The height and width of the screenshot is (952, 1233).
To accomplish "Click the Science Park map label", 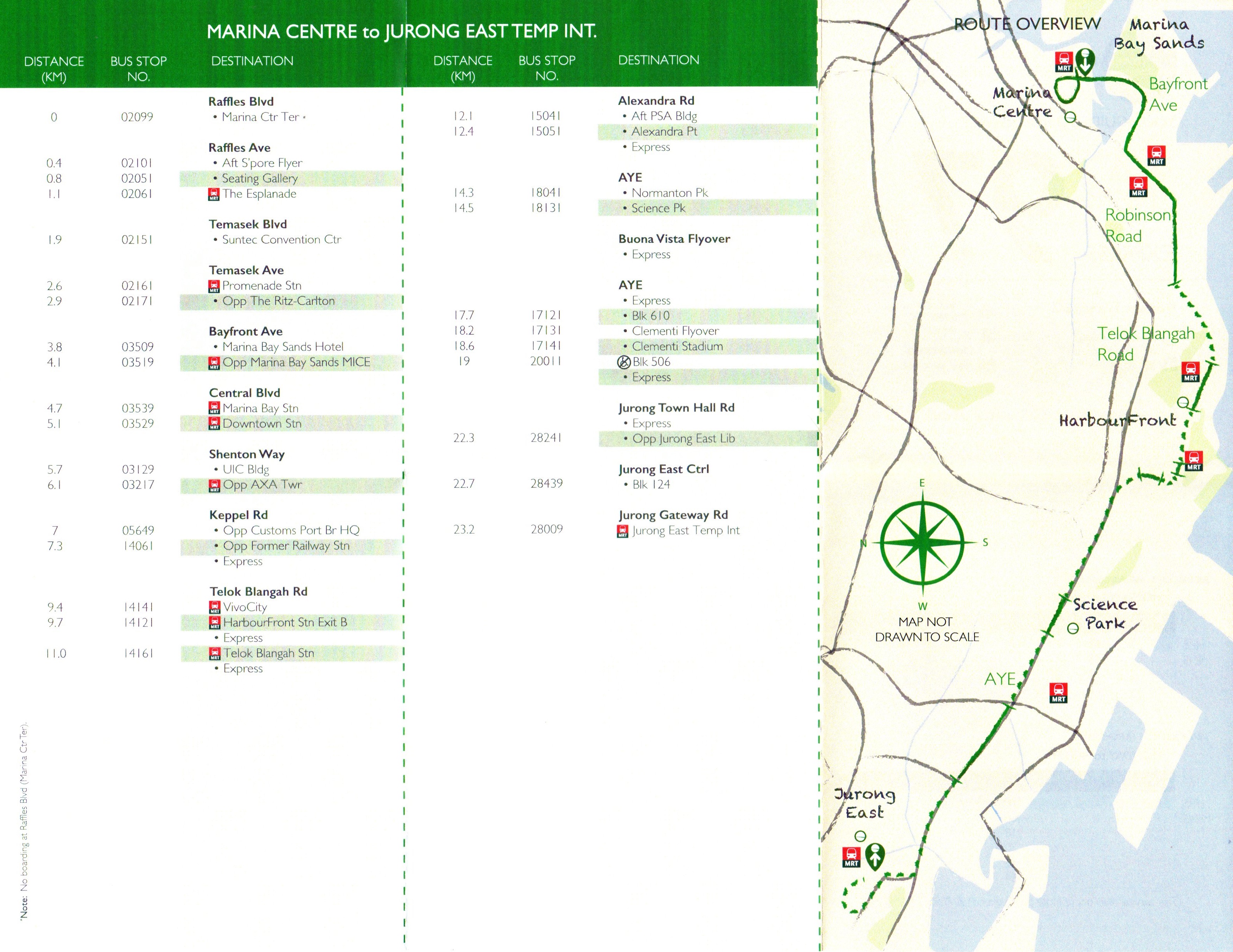I will 1104,614.
